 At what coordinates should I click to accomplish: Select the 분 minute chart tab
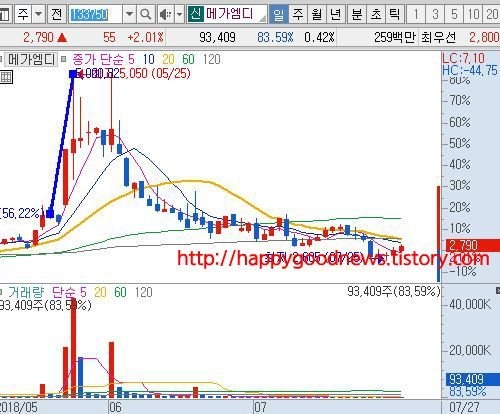(357, 14)
